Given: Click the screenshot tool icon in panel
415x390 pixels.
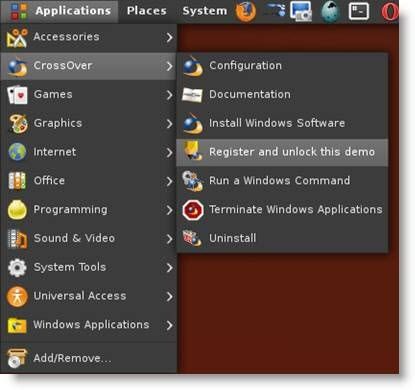Looking at the screenshot, I should coord(301,11).
